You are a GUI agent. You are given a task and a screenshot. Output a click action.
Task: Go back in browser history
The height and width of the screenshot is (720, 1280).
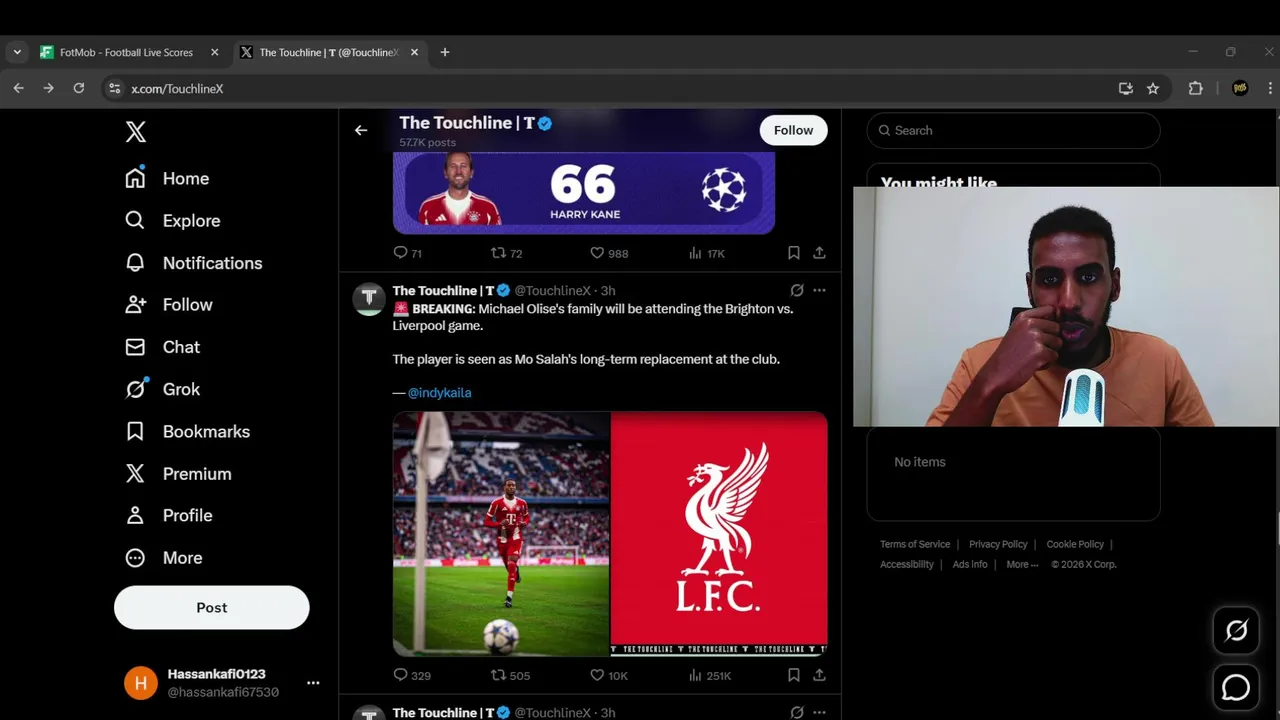(18, 88)
